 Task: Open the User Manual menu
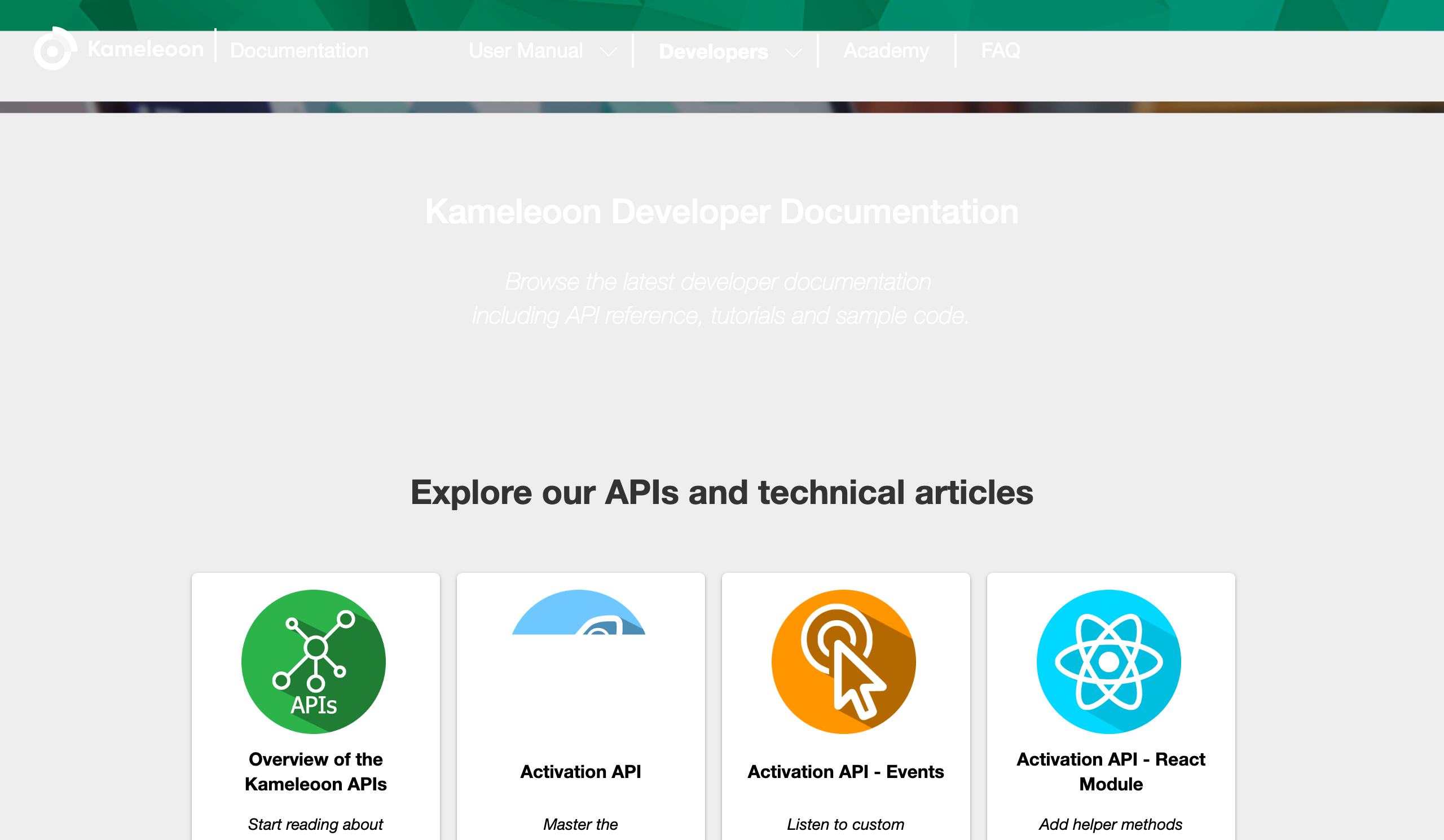(x=526, y=51)
